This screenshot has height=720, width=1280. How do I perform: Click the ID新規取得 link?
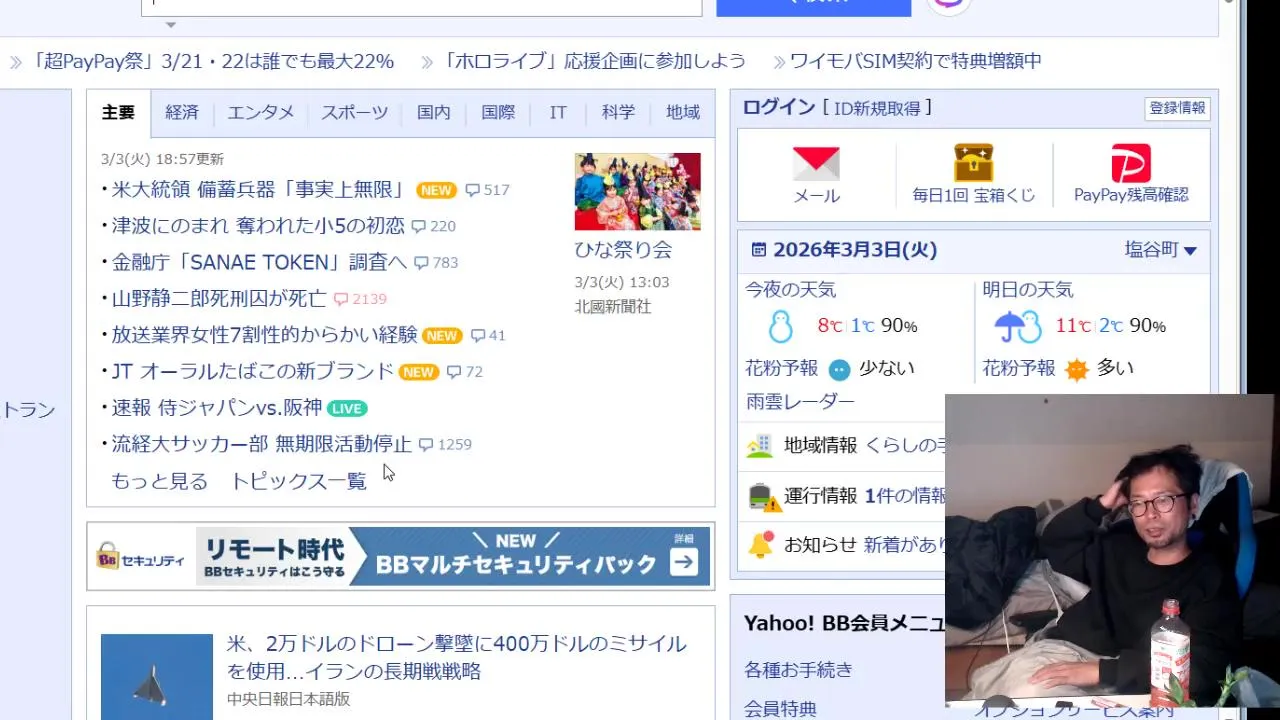coord(877,108)
